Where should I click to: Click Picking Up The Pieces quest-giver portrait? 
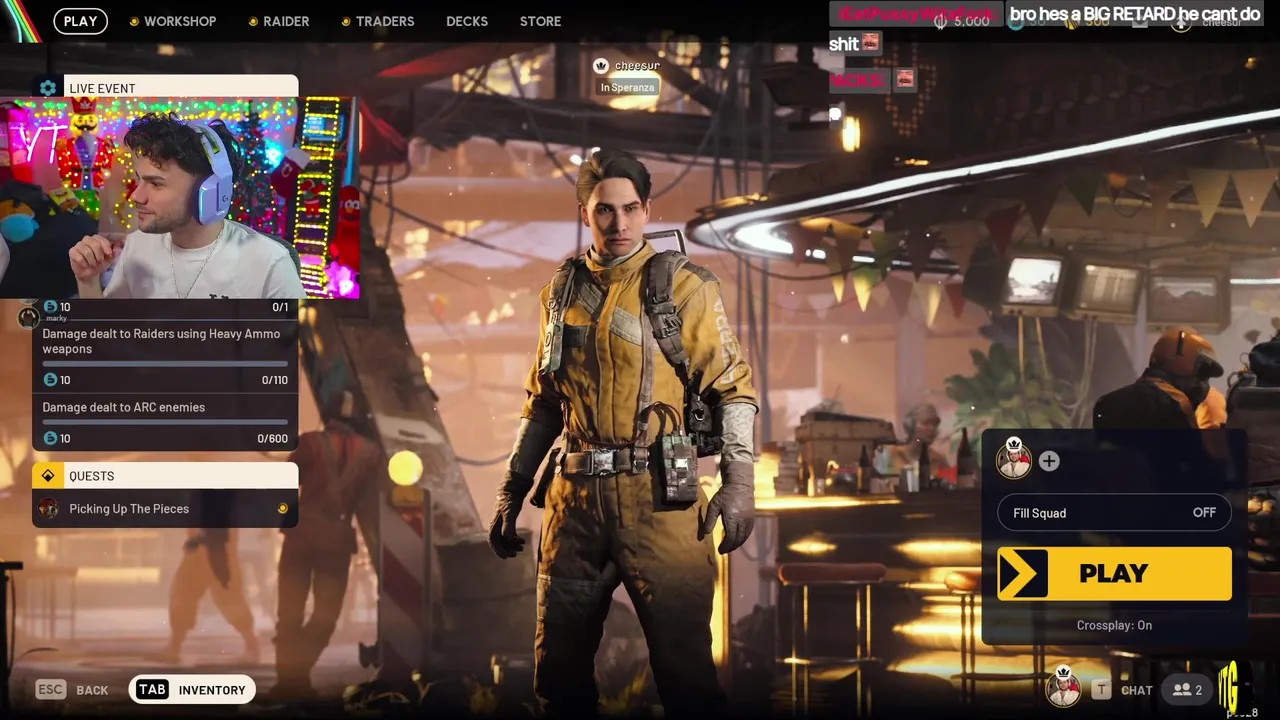pos(49,509)
